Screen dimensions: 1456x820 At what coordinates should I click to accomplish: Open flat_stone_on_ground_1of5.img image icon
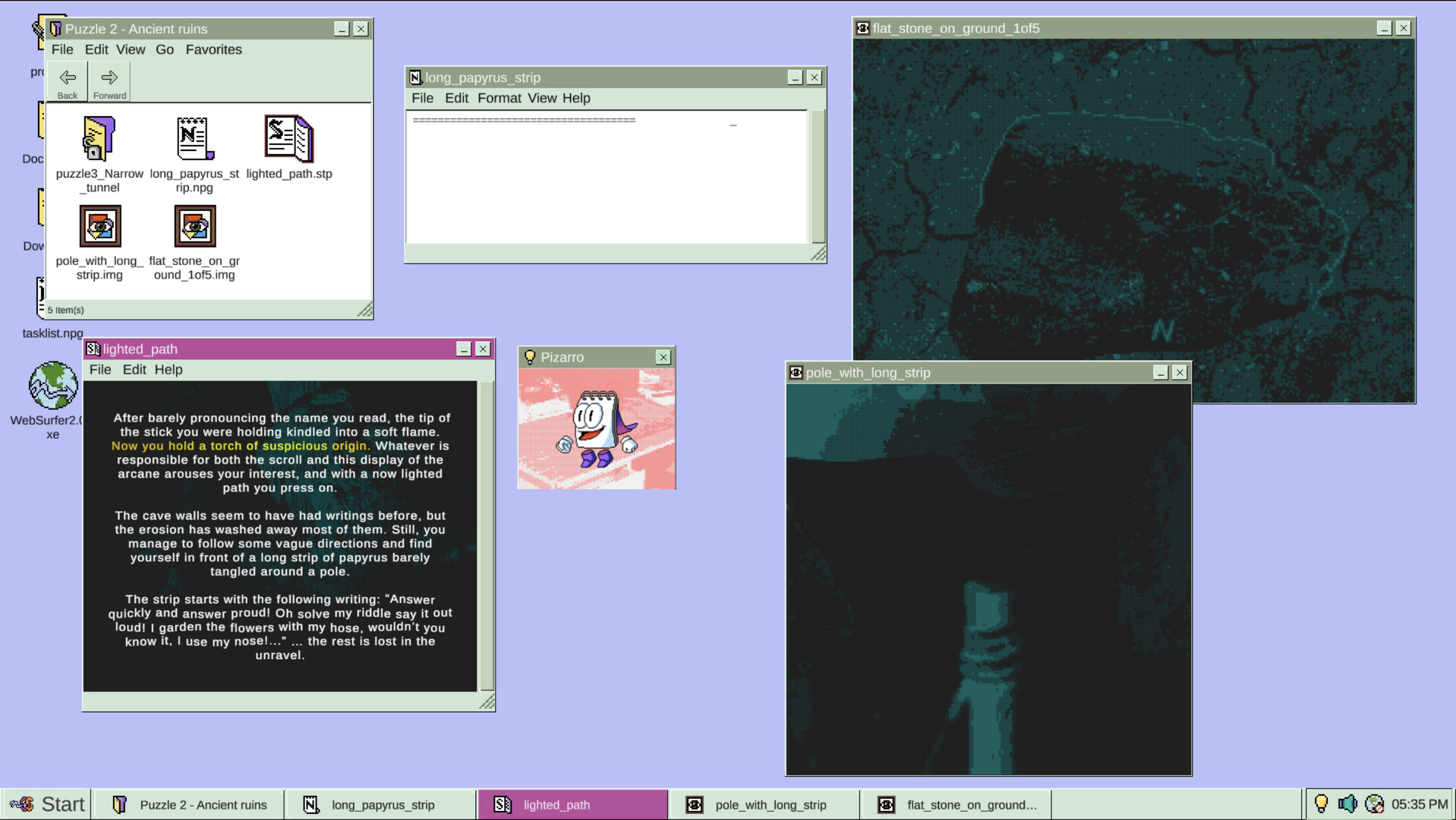pos(194,225)
